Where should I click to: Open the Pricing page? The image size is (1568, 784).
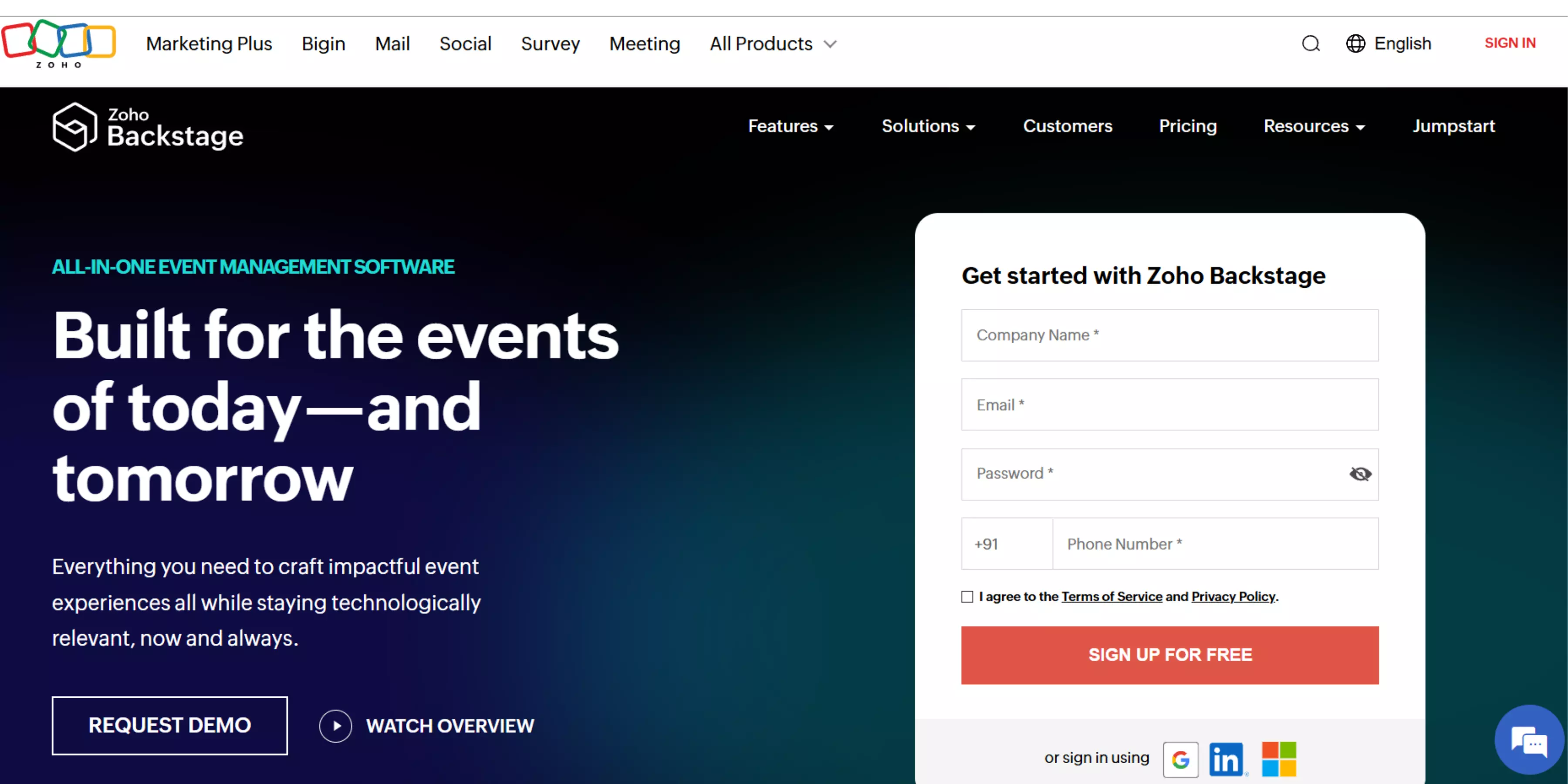coord(1188,127)
